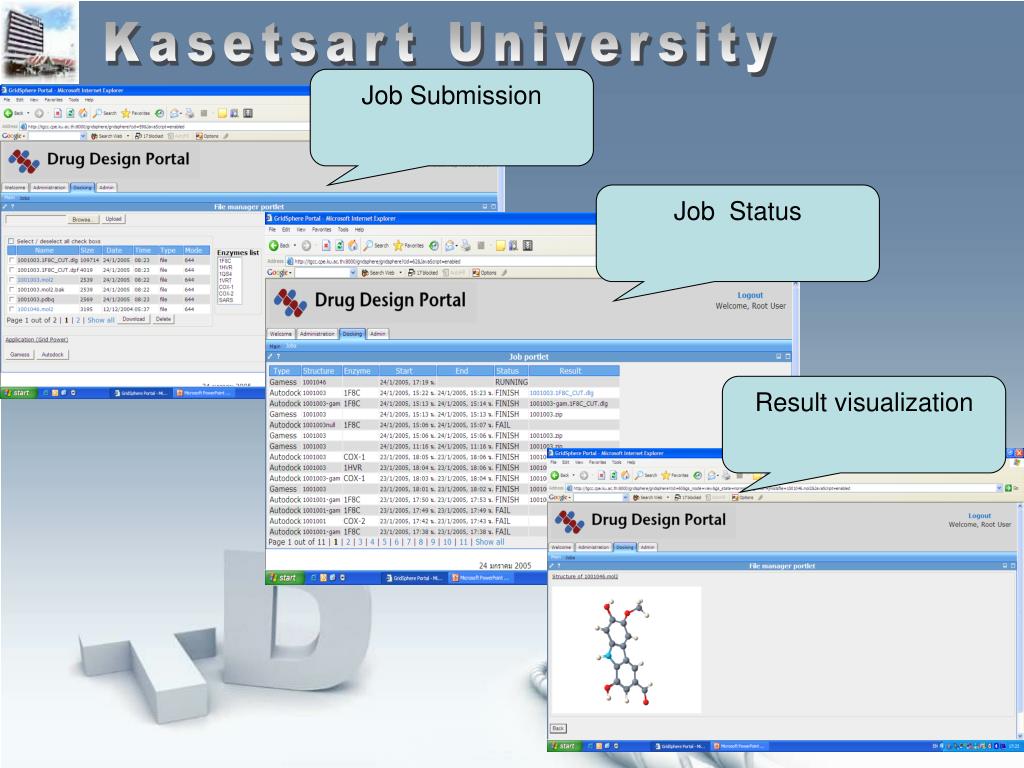Screen dimensions: 1024x768
Task: Click Back arrow in Job Submission browser window
Action: point(8,113)
